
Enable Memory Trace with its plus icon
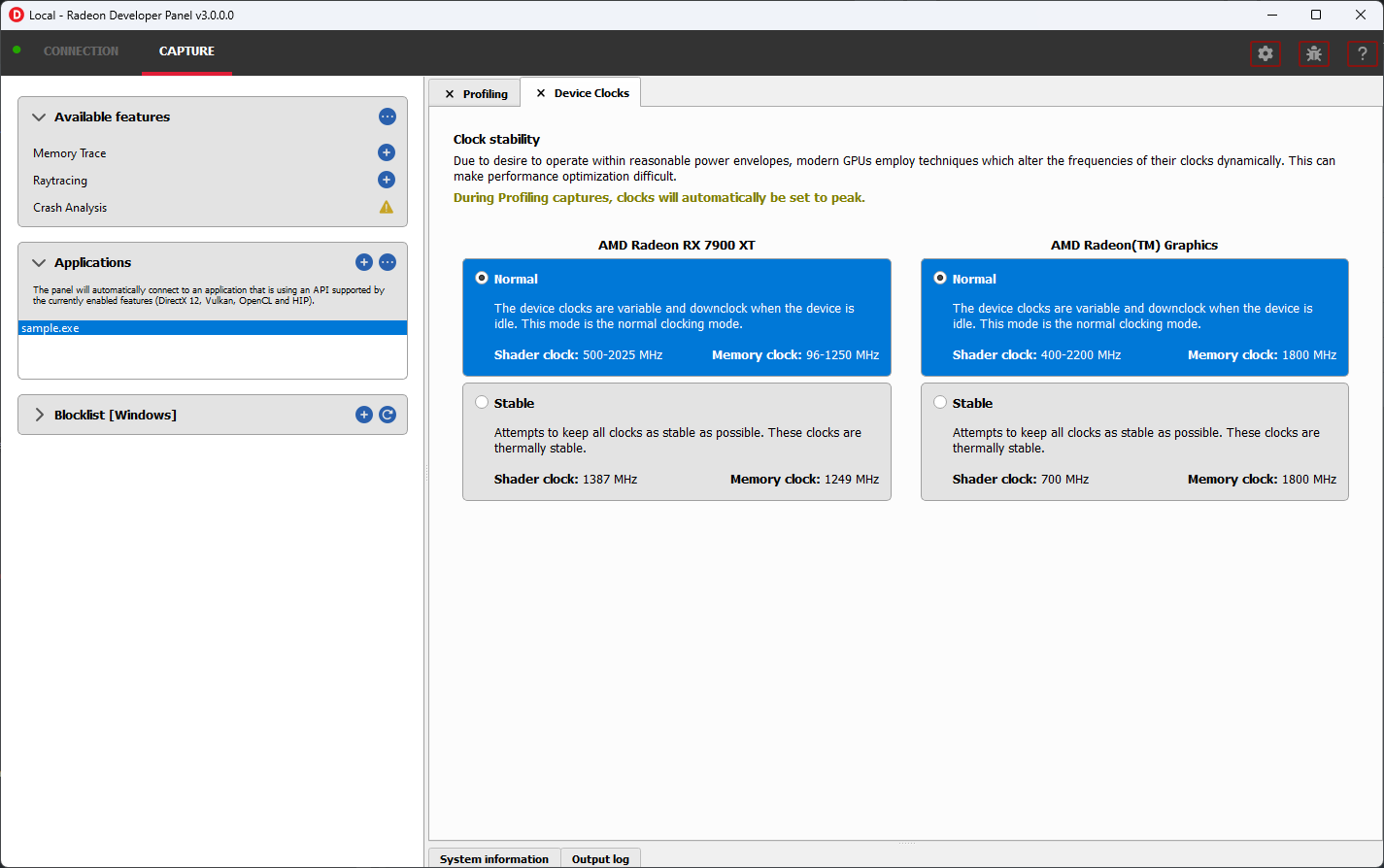coord(387,152)
